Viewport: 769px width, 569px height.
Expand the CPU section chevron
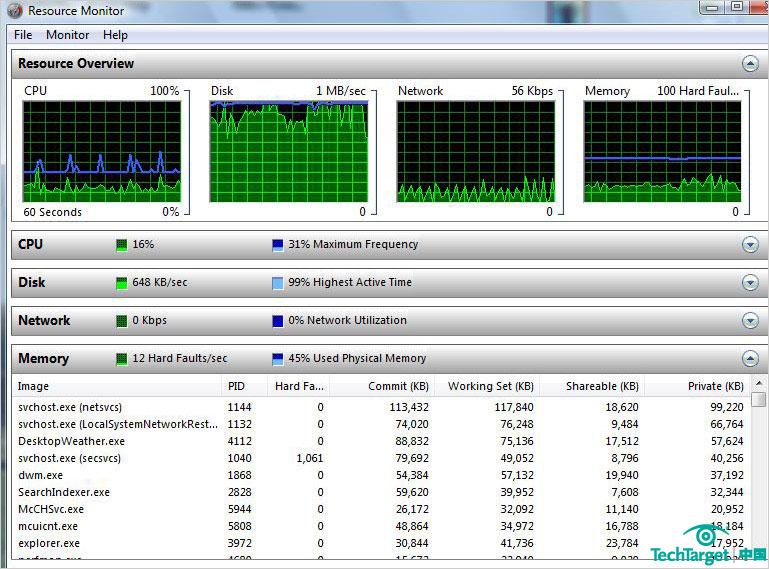coord(750,245)
